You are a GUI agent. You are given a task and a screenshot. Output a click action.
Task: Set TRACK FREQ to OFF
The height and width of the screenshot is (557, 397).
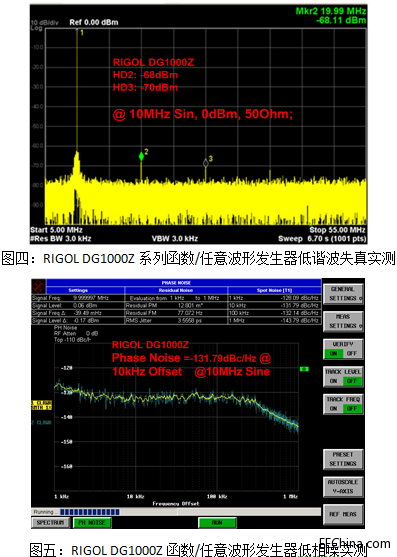(x=352, y=409)
